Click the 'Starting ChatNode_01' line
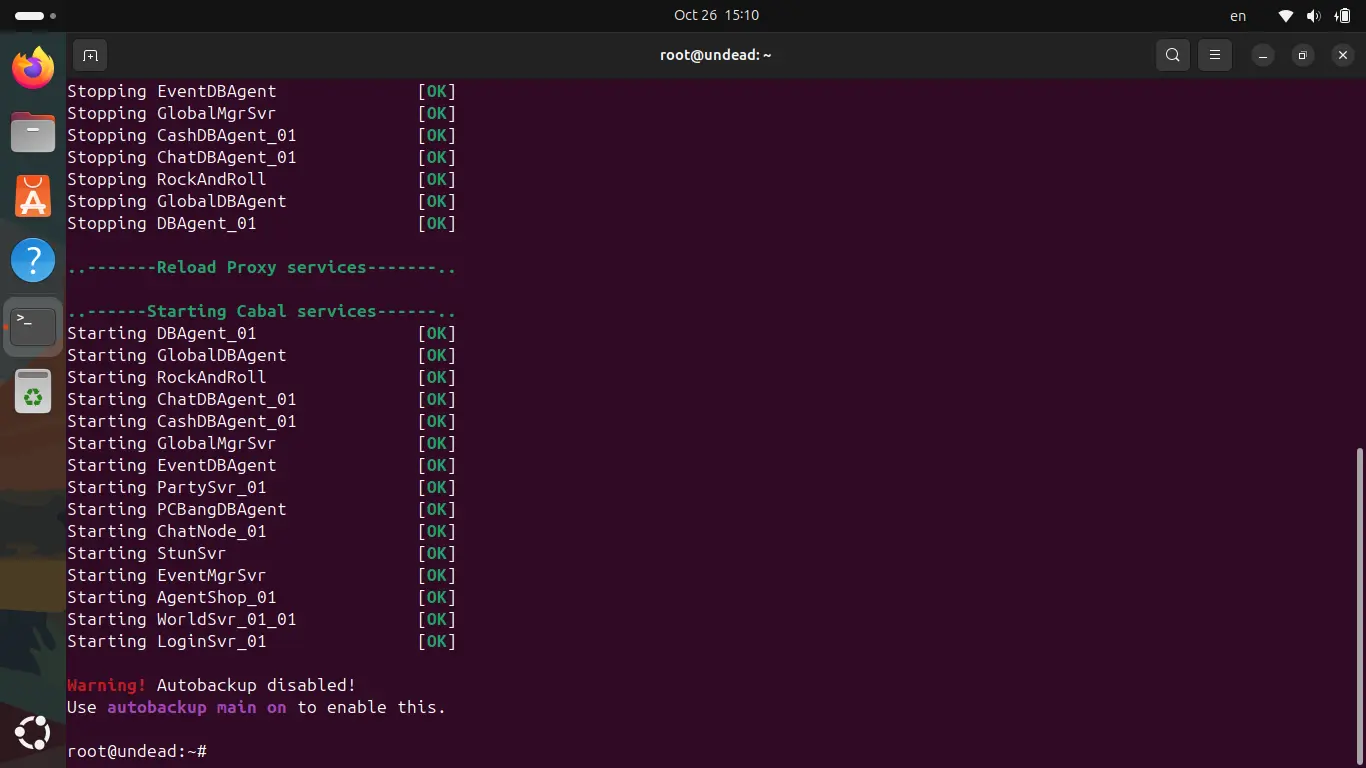1366x768 pixels. [262, 531]
